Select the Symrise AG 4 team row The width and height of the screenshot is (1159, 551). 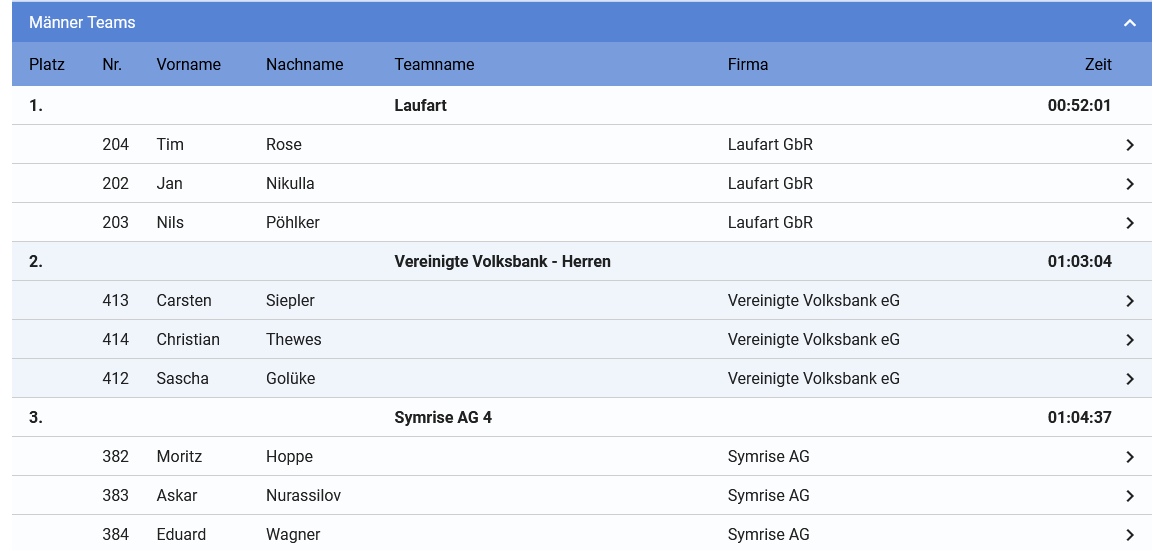[582, 418]
